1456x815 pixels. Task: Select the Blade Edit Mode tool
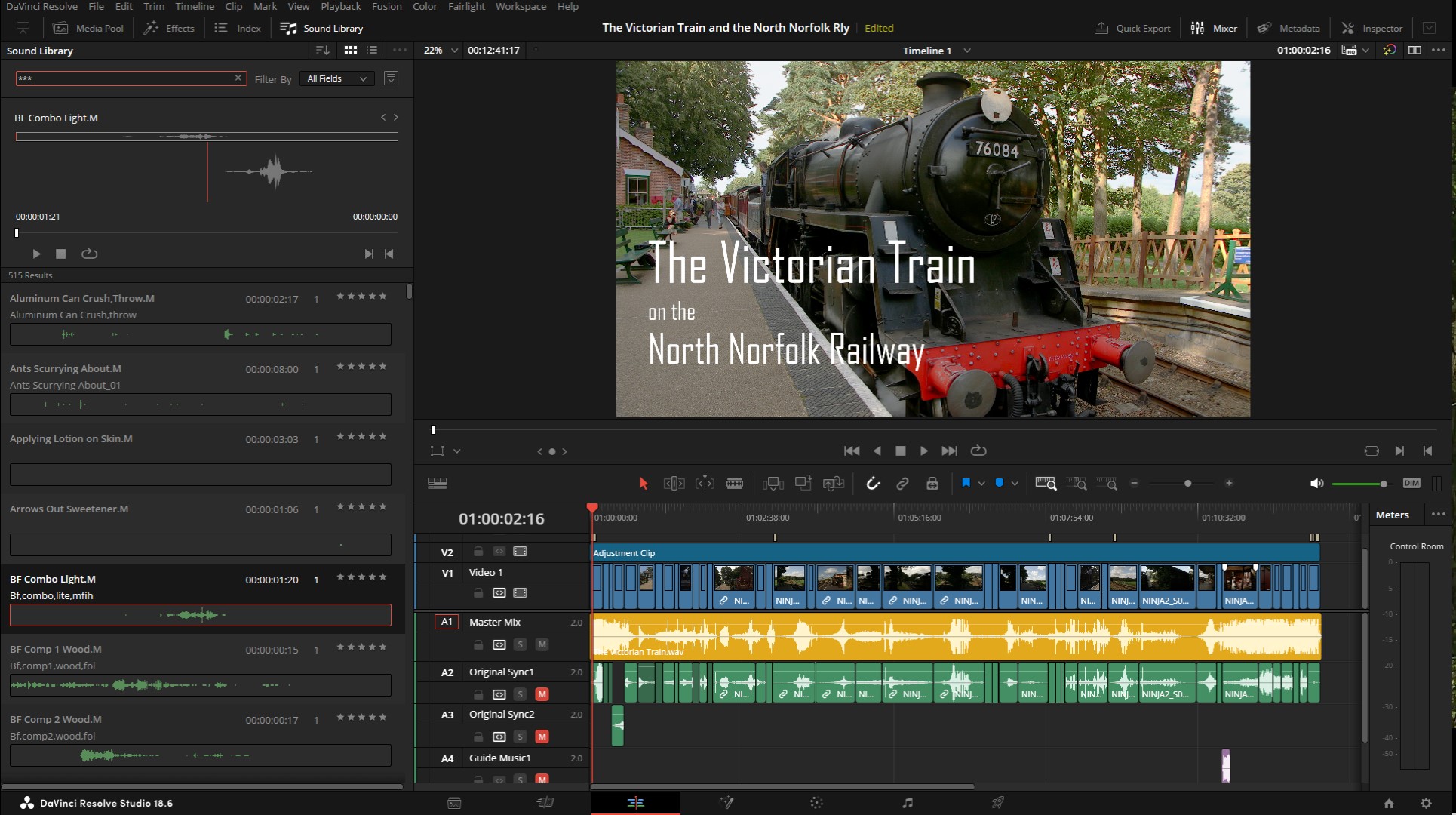pyautogui.click(x=735, y=484)
